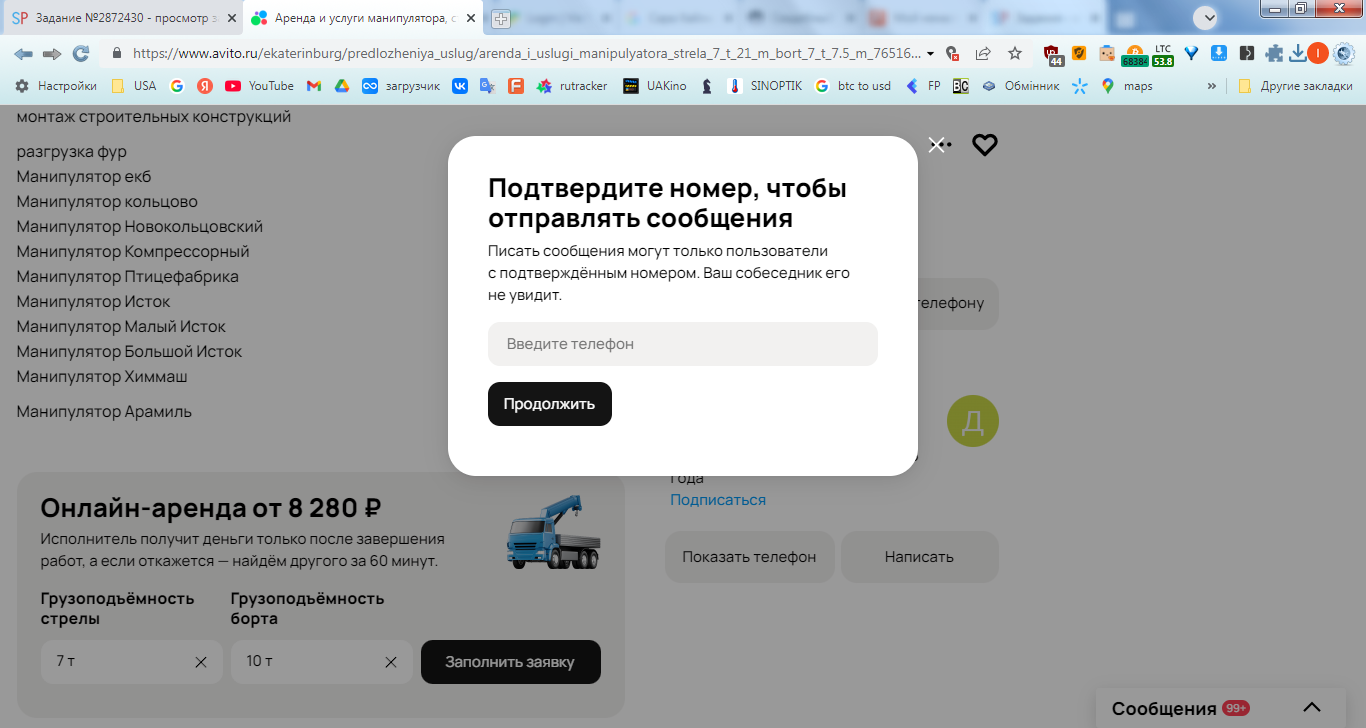The image size is (1366, 728).
Task: Open a new browser tab
Action: pyautogui.click(x=501, y=18)
